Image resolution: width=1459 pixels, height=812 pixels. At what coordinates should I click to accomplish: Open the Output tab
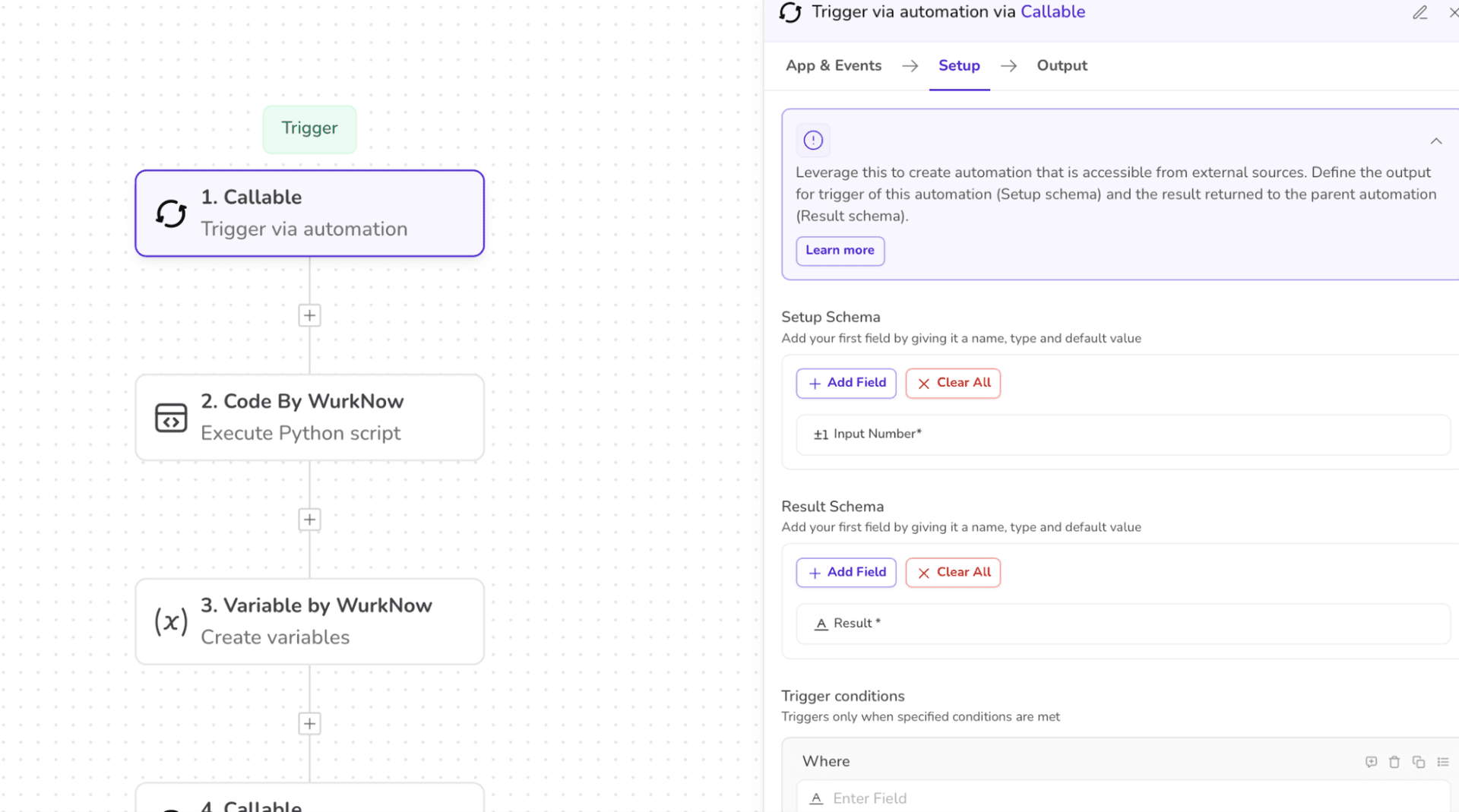[1062, 65]
